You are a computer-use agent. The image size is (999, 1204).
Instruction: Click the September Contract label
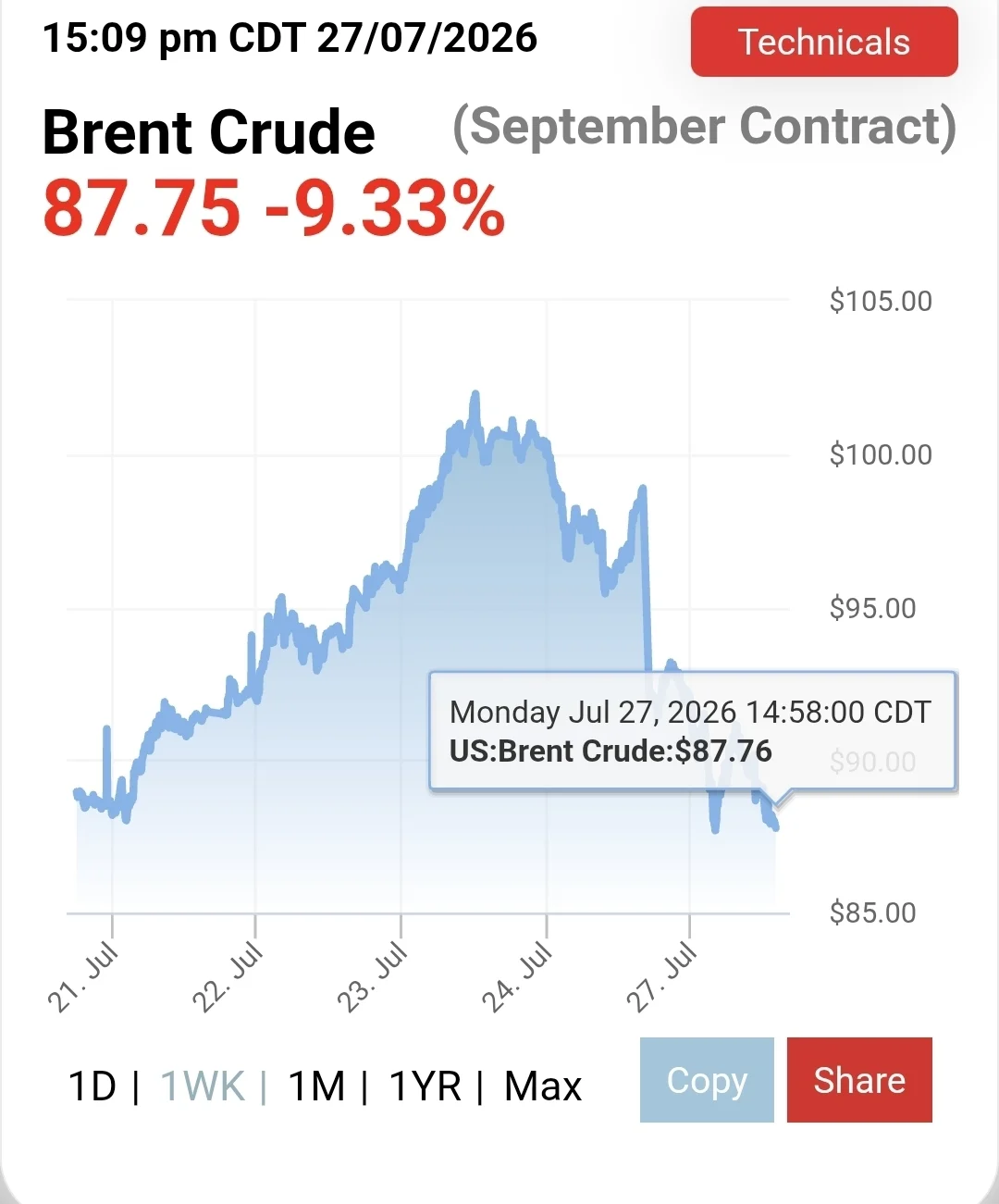coord(705,127)
